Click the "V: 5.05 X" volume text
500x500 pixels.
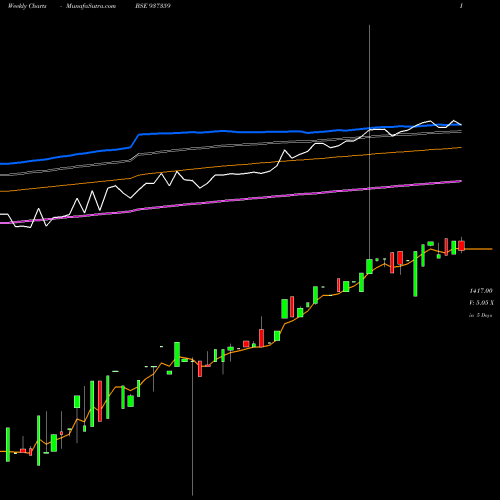point(481,303)
